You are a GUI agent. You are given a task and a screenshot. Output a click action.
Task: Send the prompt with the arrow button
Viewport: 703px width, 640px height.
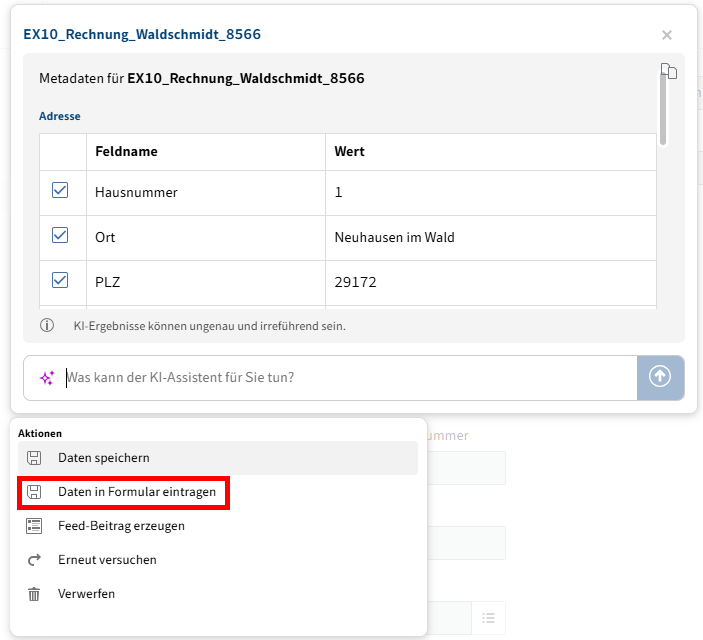(660, 378)
